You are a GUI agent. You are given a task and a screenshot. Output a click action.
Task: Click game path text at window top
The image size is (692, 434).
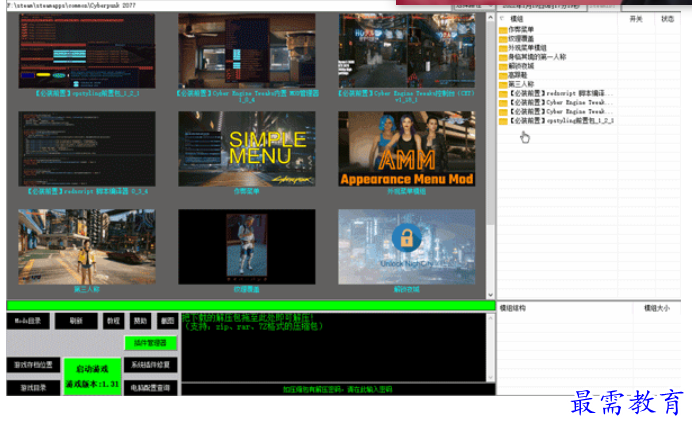[x=71, y=5]
